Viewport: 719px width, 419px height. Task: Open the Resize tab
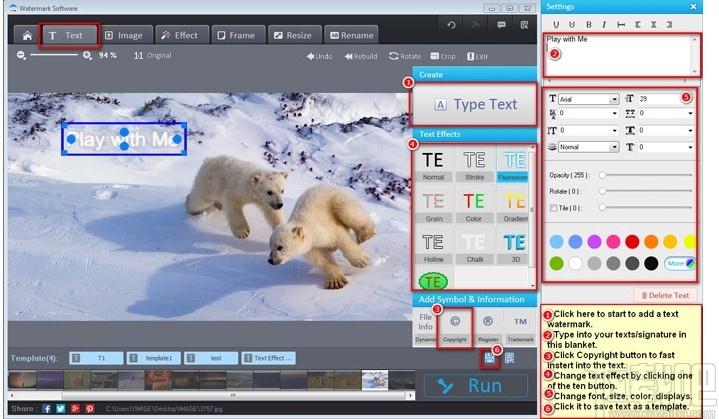point(293,35)
